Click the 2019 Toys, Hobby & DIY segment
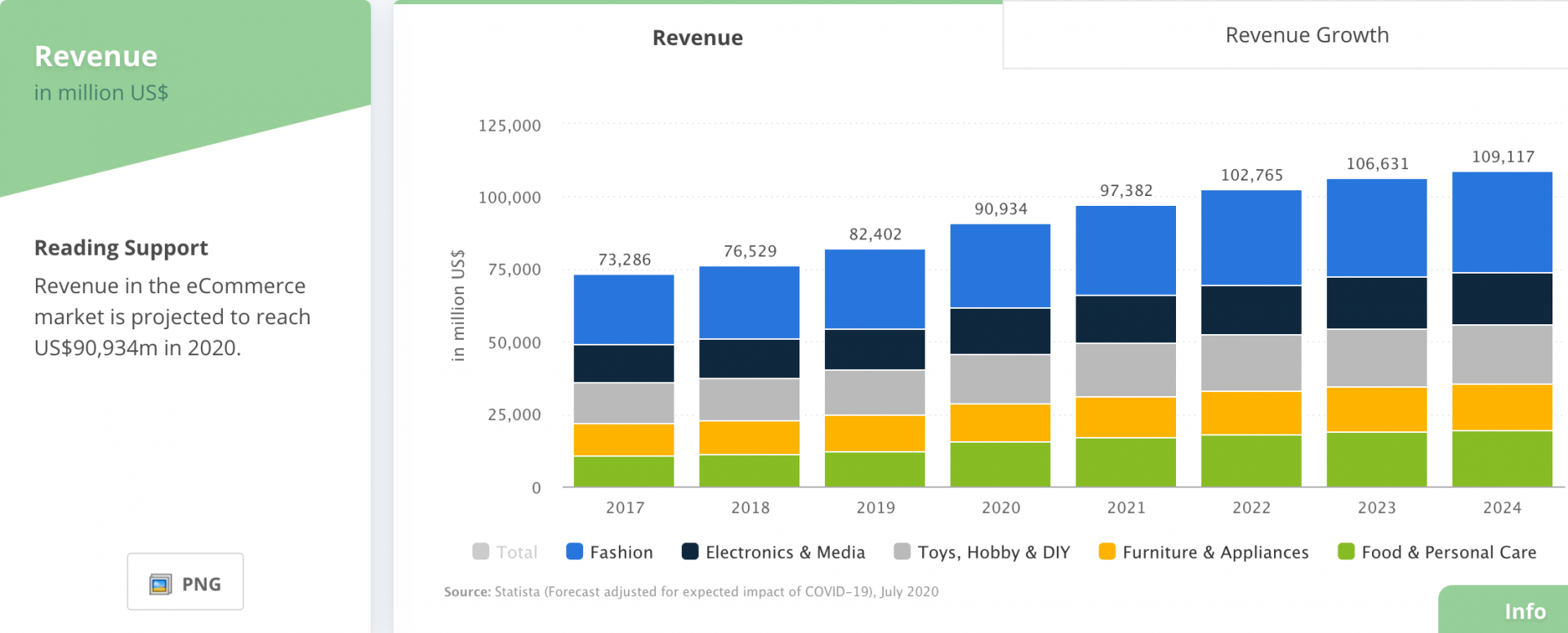The image size is (1568, 633). coord(875,392)
